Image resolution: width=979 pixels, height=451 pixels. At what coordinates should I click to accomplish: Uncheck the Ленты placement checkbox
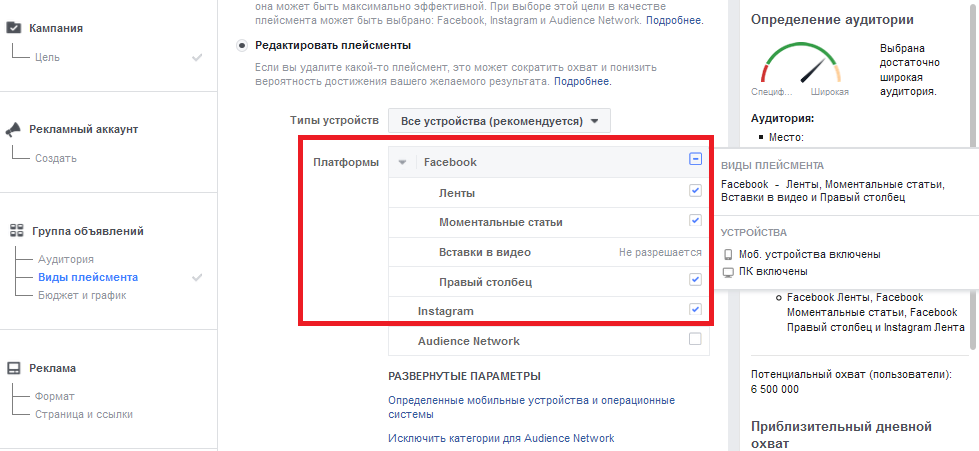pos(695,191)
